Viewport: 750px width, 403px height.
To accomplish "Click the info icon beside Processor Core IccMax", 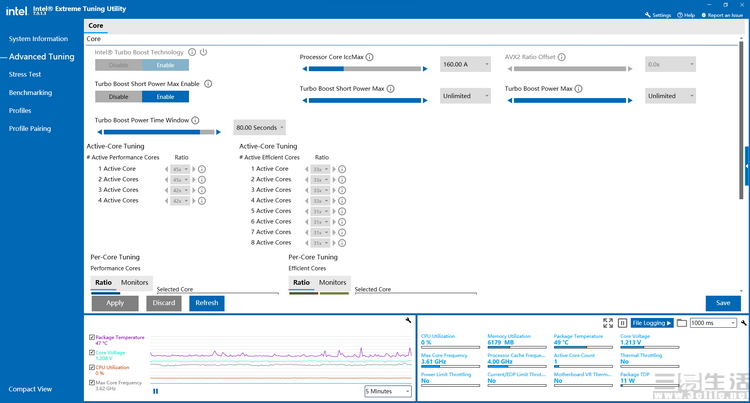I will [x=369, y=57].
